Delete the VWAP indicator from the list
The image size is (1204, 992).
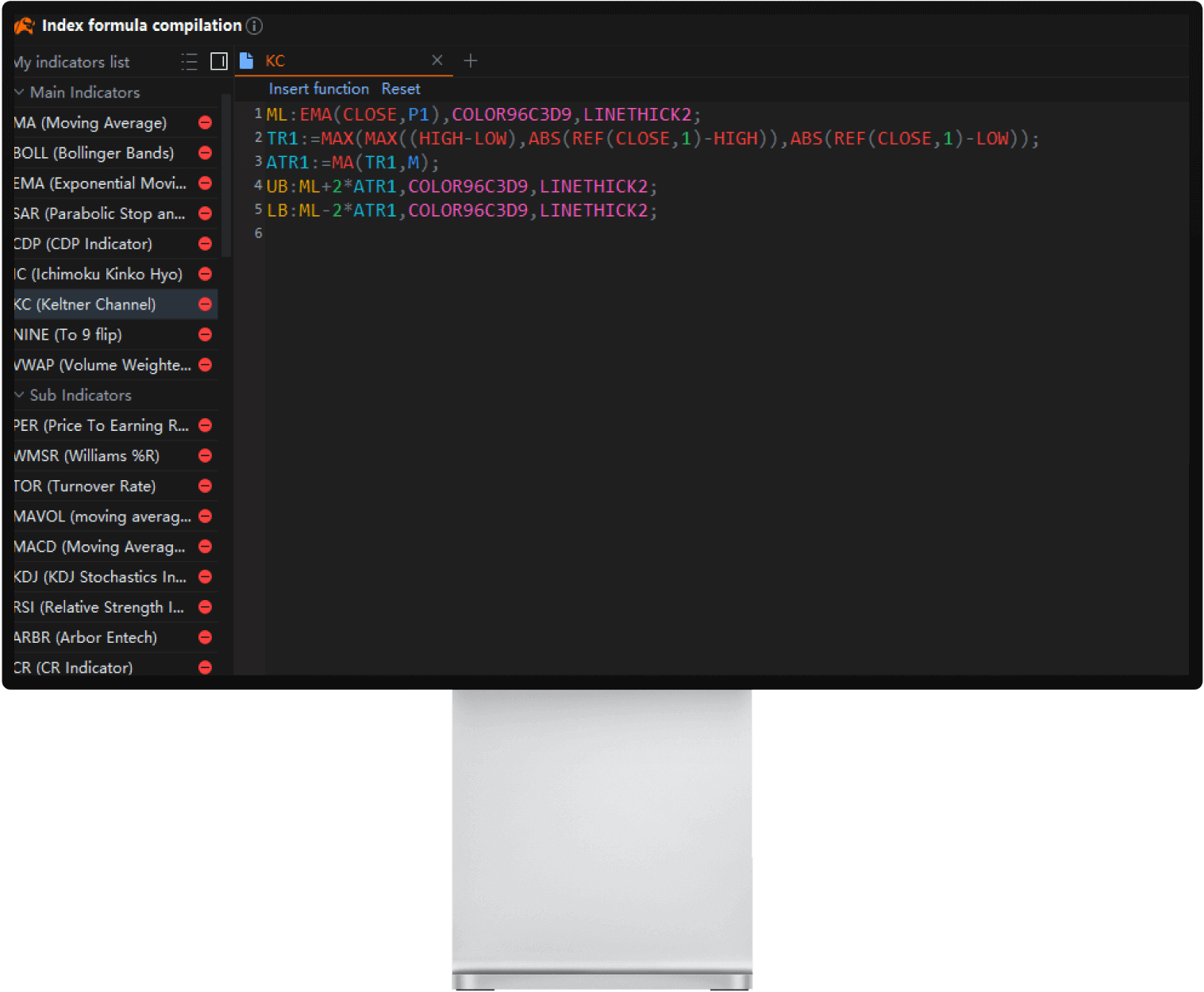[x=205, y=364]
